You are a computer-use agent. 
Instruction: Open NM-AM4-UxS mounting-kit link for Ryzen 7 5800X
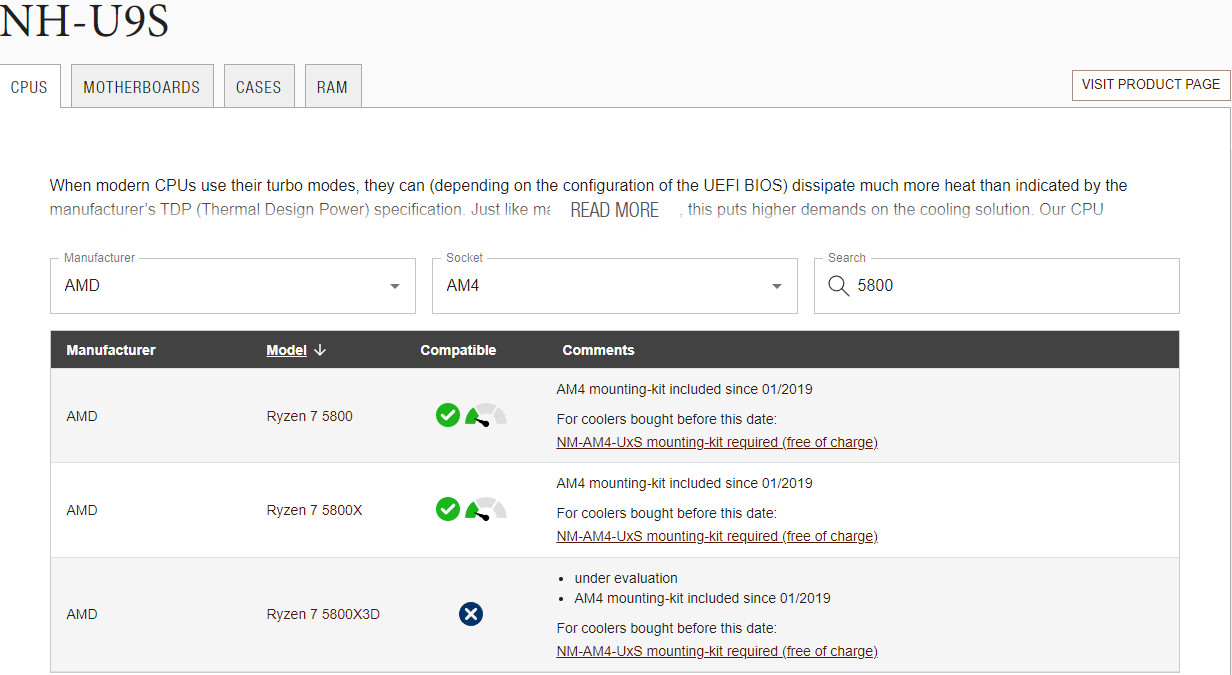tap(716, 536)
